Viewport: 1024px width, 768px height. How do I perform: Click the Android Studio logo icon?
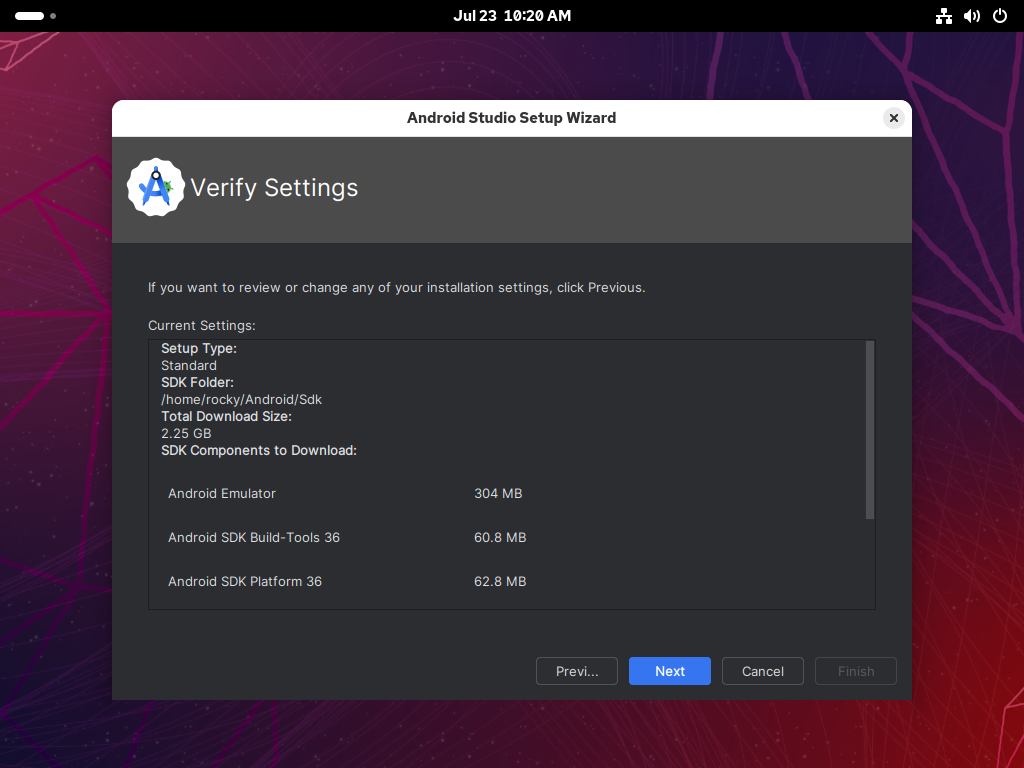click(155, 187)
